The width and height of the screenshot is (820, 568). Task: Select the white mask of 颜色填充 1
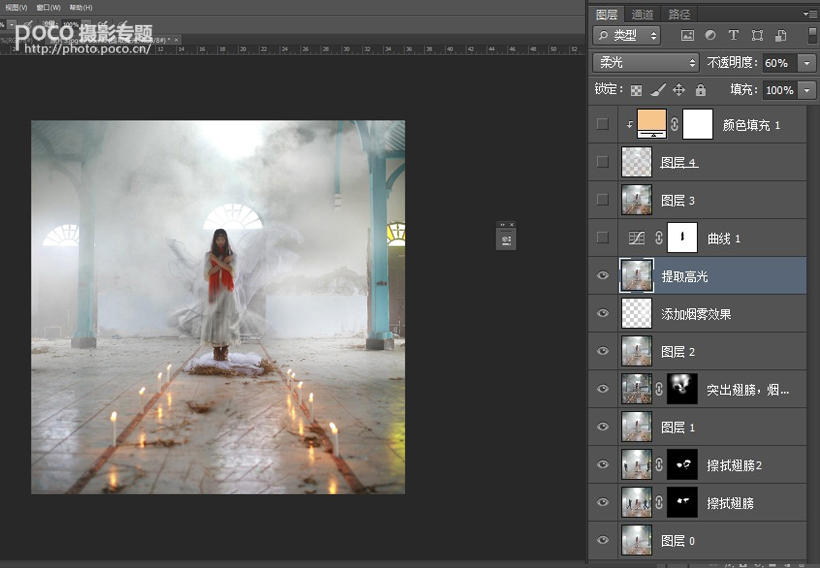pos(698,124)
